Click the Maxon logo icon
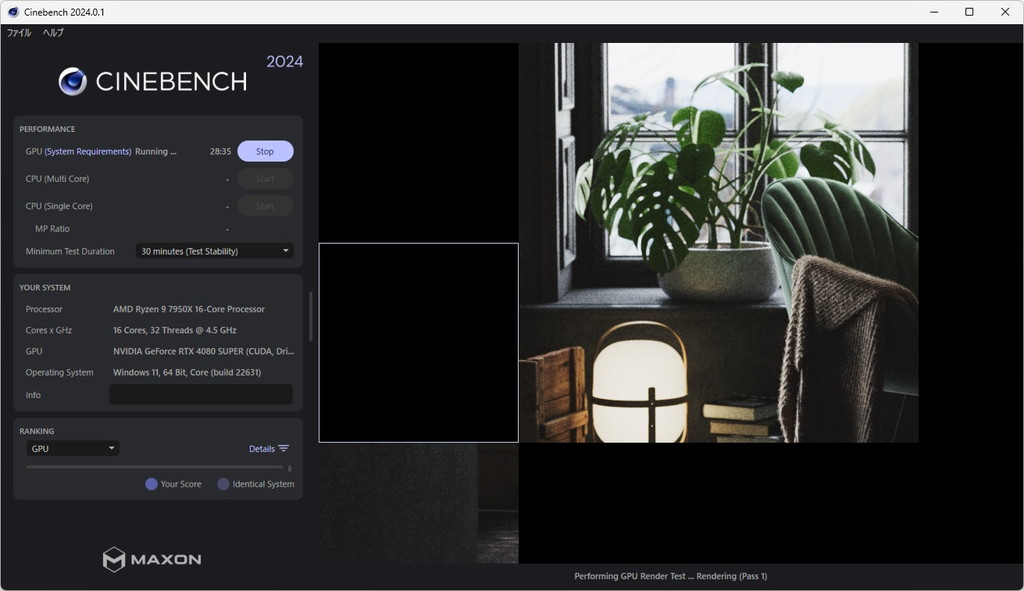This screenshot has height=591, width=1024. [114, 560]
